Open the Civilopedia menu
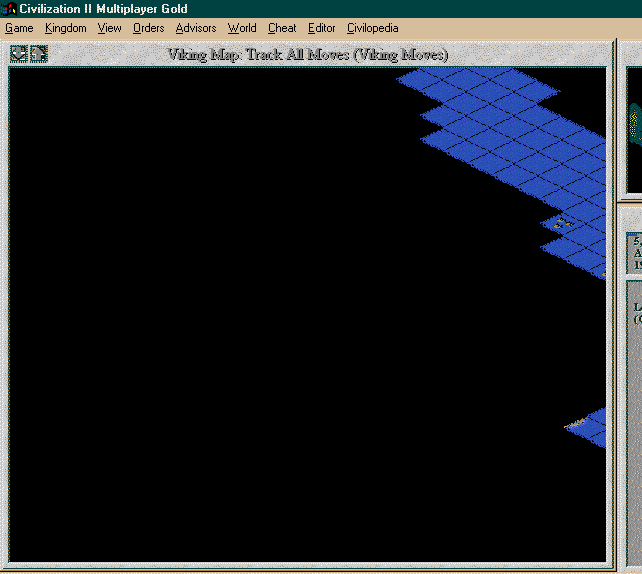The height and width of the screenshot is (574, 642). coord(373,28)
